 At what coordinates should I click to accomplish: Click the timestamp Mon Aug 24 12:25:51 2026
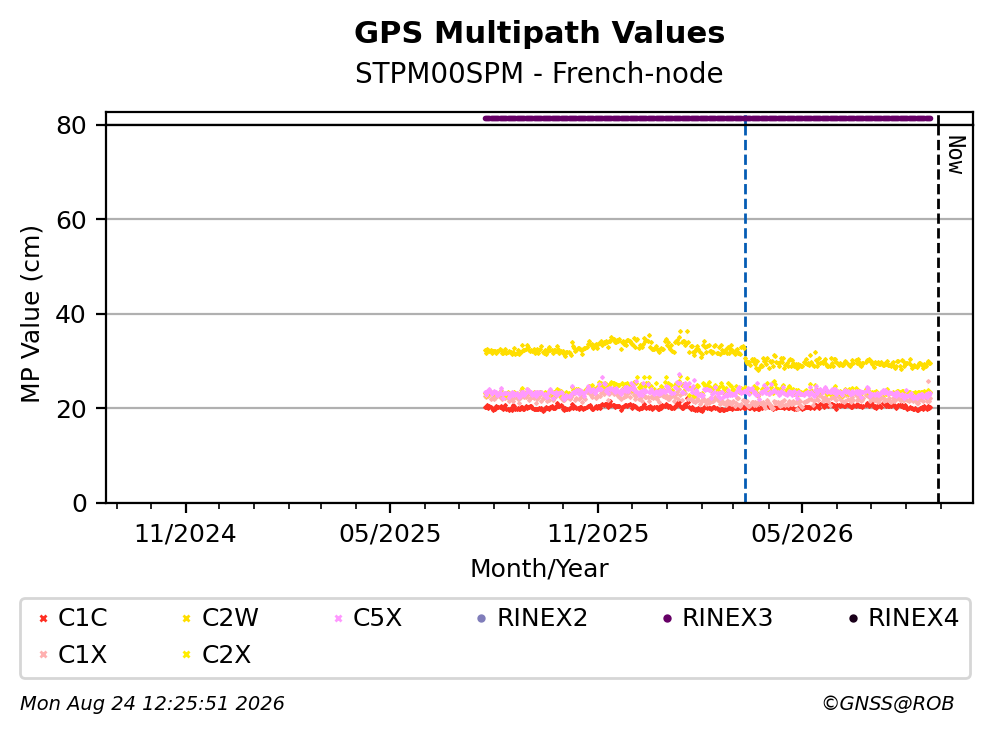(x=152, y=704)
